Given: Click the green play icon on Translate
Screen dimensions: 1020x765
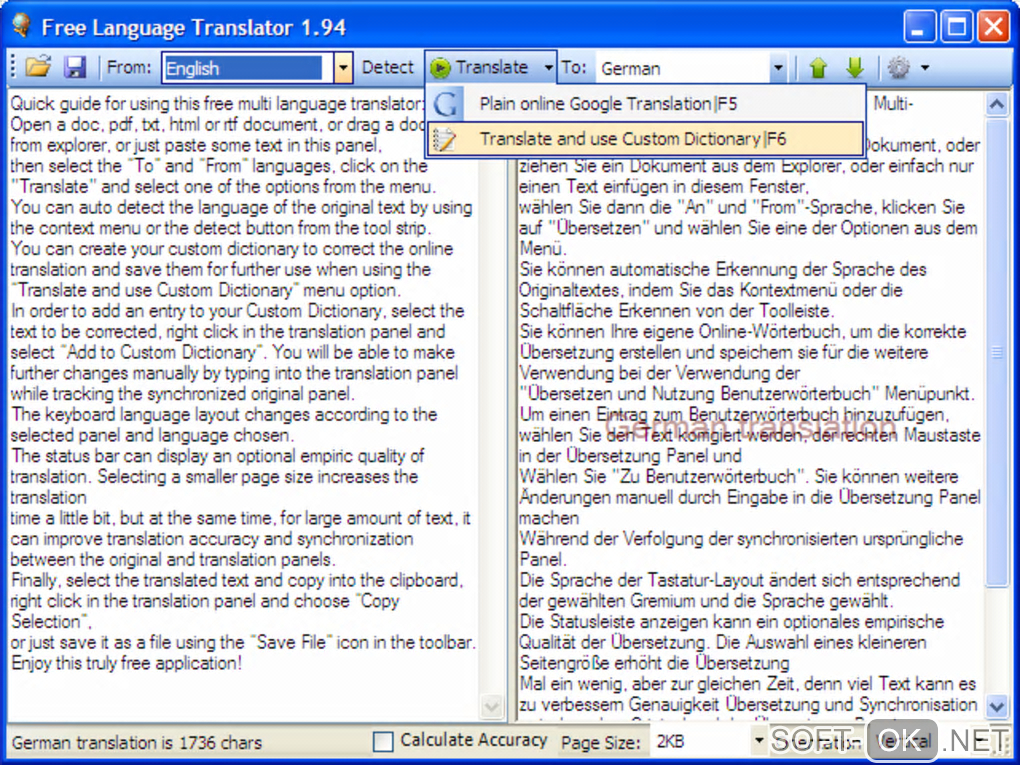Looking at the screenshot, I should coord(440,68).
